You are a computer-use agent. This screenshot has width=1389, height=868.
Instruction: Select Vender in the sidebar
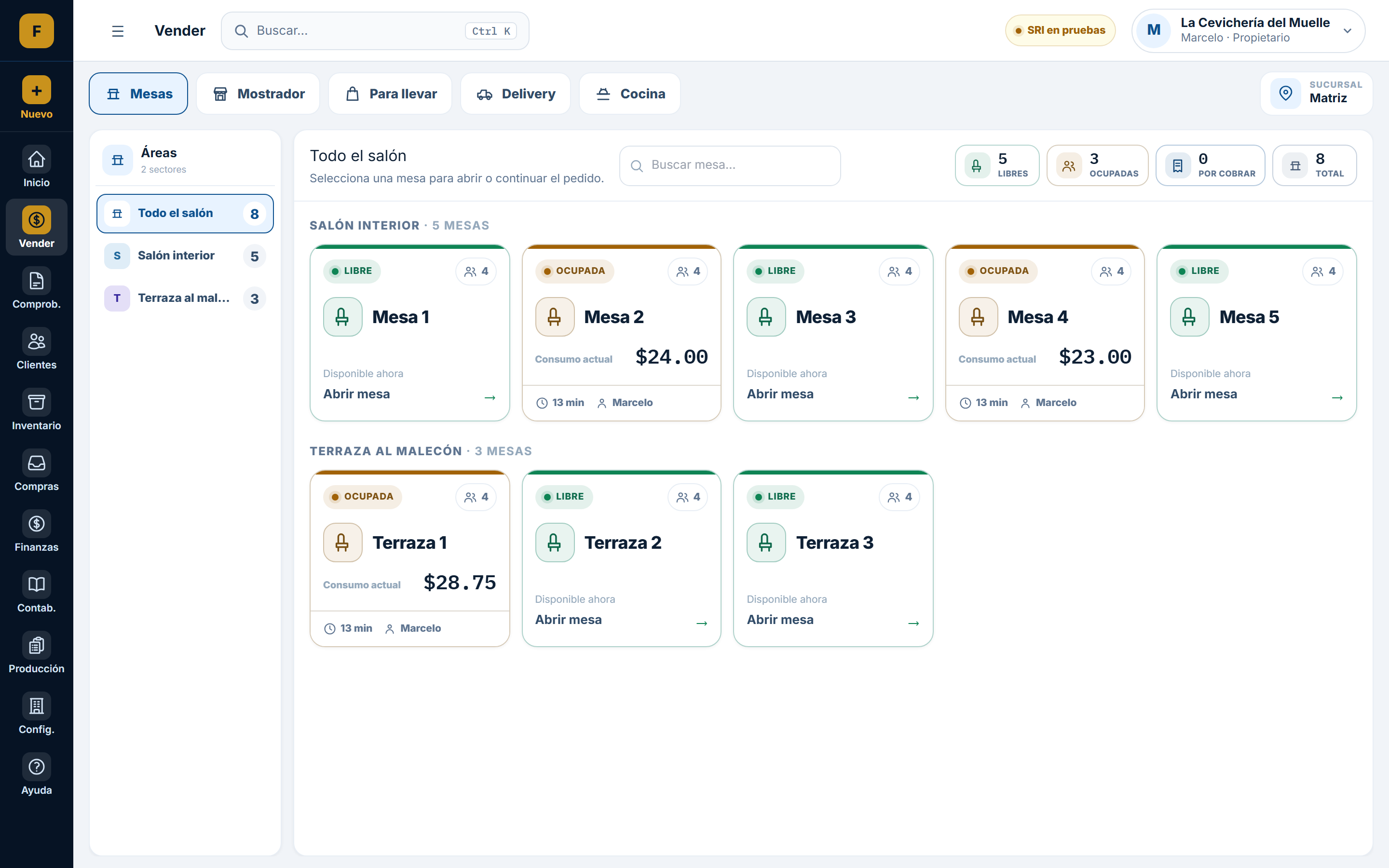36,228
